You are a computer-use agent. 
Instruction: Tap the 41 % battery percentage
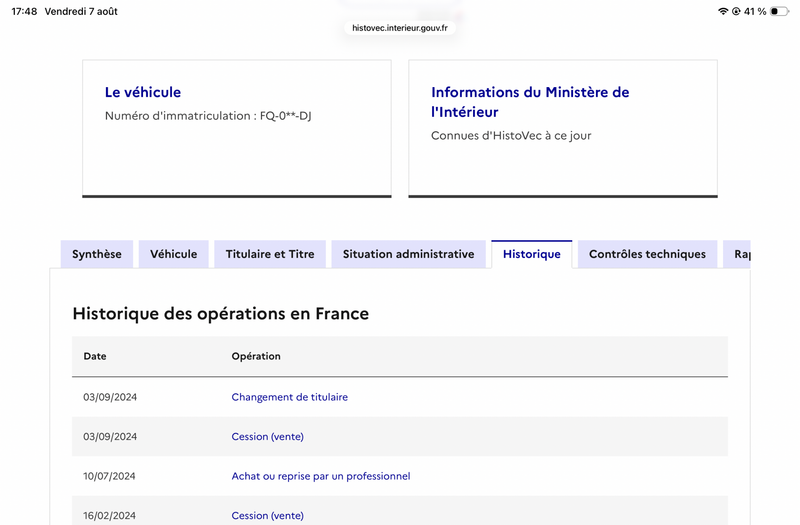pyautogui.click(x=755, y=11)
